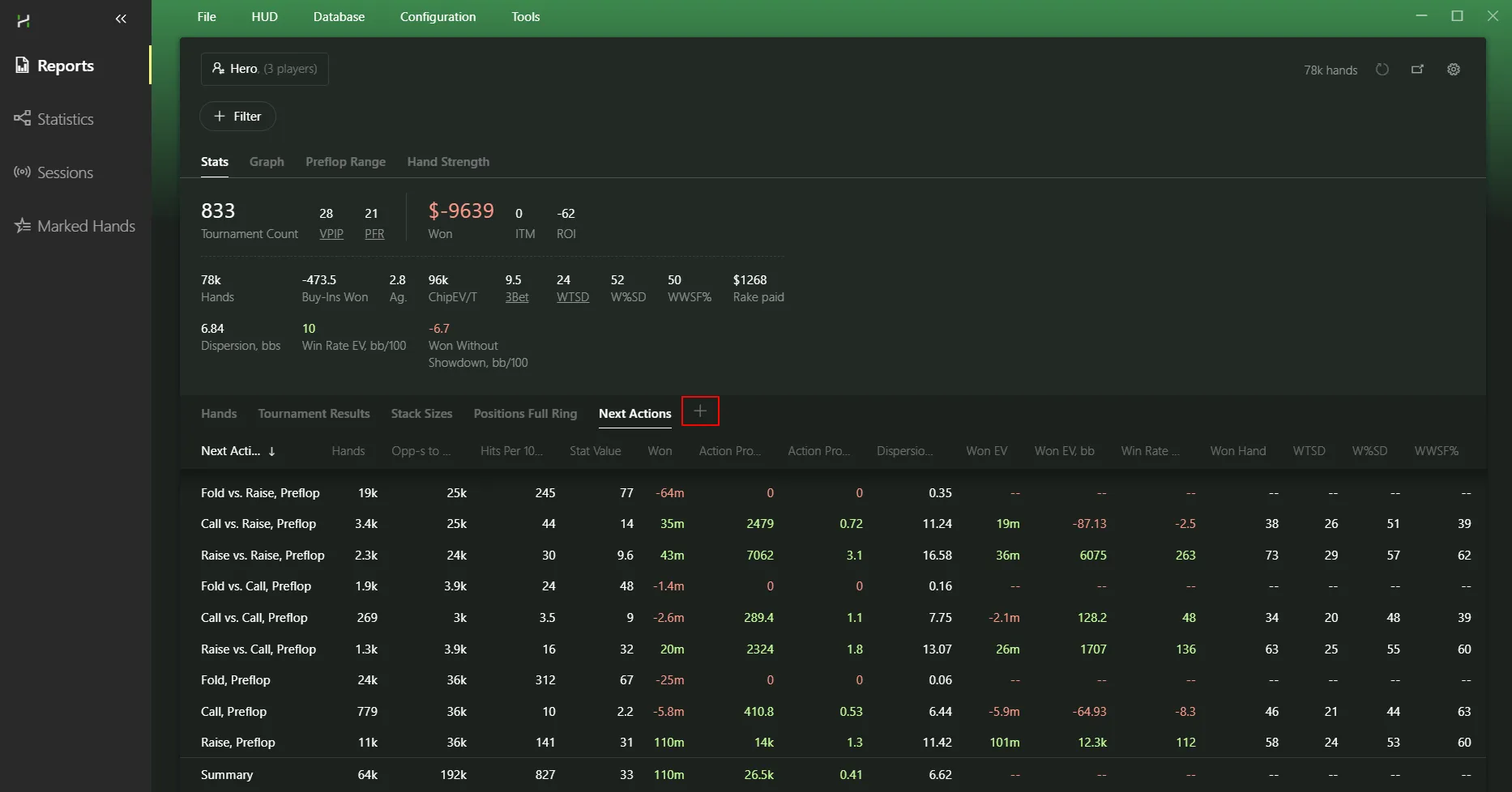Collapse the left sidebar with double chevron
1512x792 pixels.
121,19
